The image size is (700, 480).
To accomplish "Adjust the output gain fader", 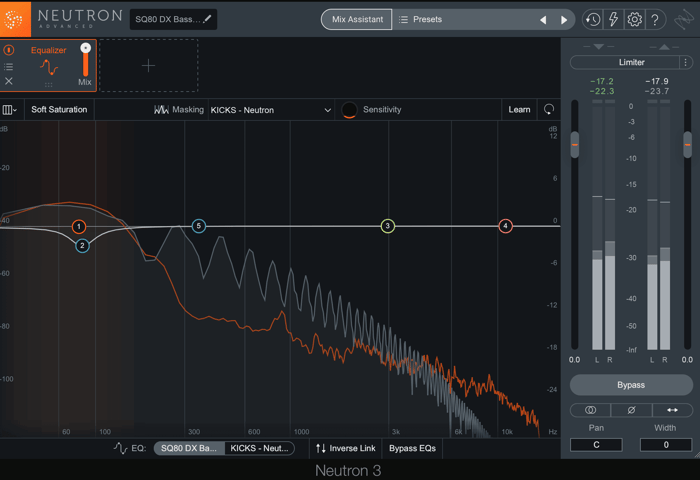I will pos(688,145).
